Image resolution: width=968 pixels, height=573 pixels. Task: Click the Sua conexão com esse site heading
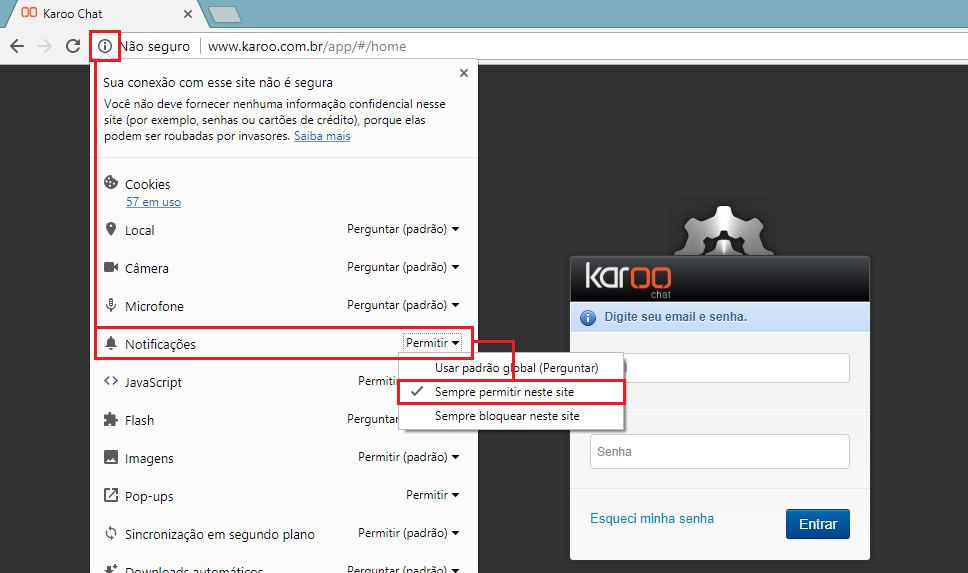coord(218,83)
